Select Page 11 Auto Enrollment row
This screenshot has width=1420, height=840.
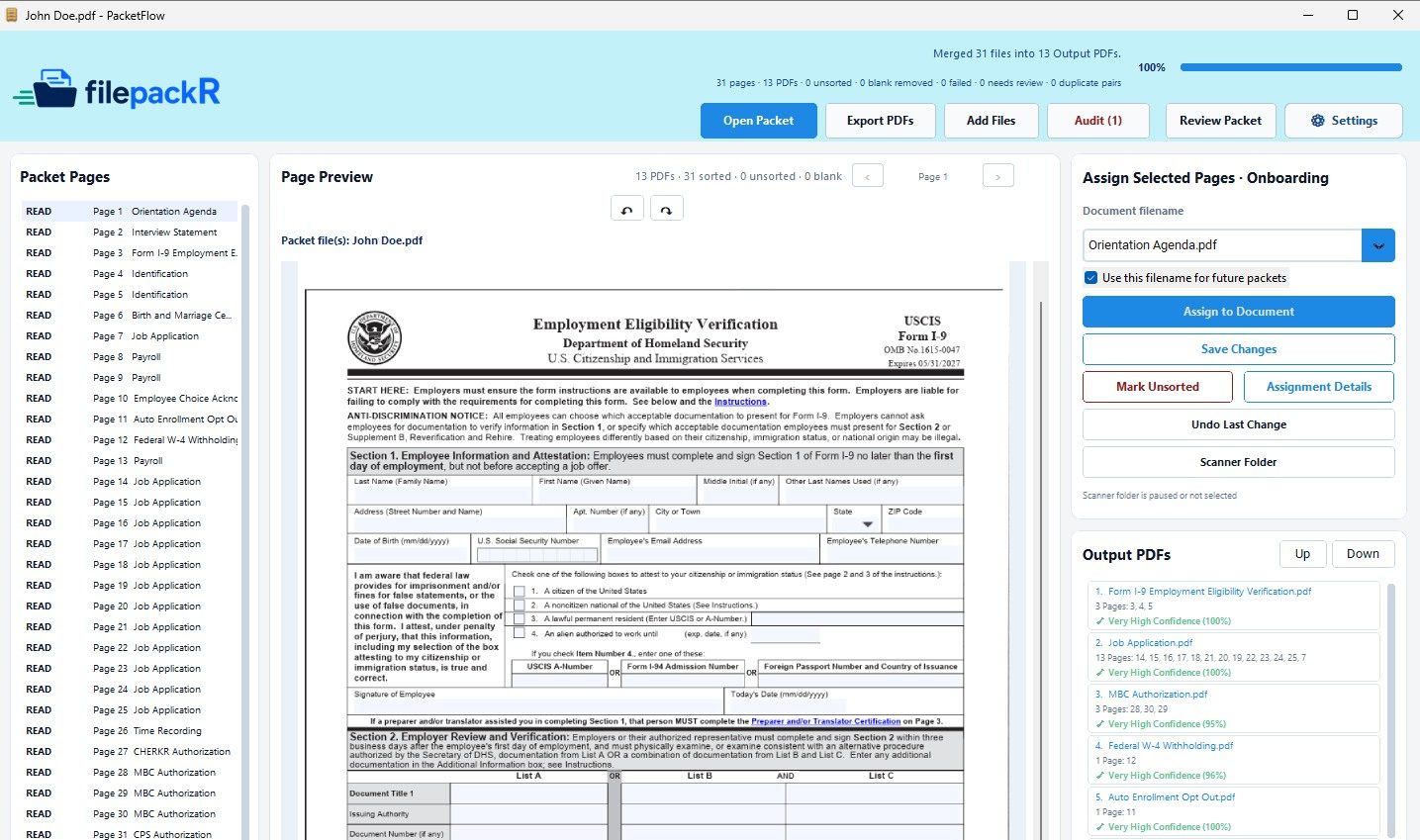[130, 420]
